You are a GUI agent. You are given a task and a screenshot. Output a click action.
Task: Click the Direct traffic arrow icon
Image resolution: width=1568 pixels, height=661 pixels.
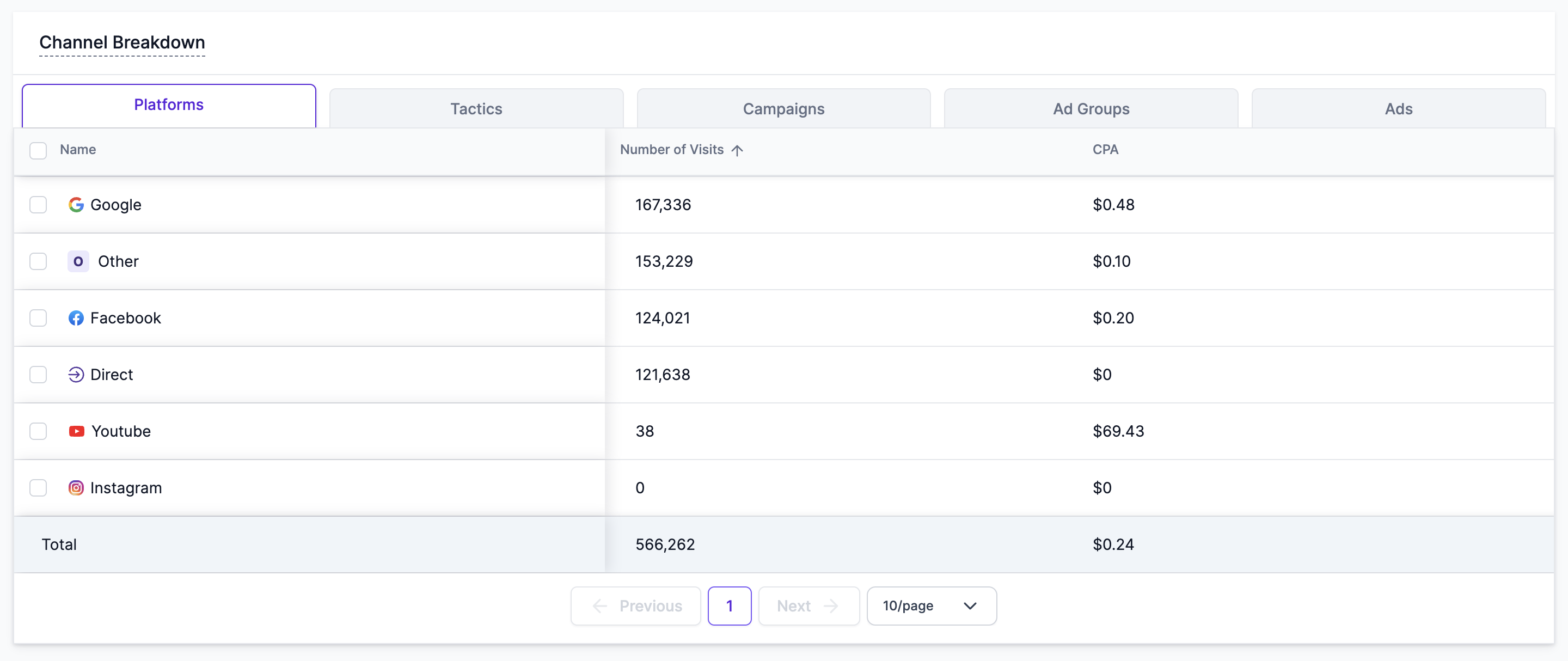coord(76,374)
